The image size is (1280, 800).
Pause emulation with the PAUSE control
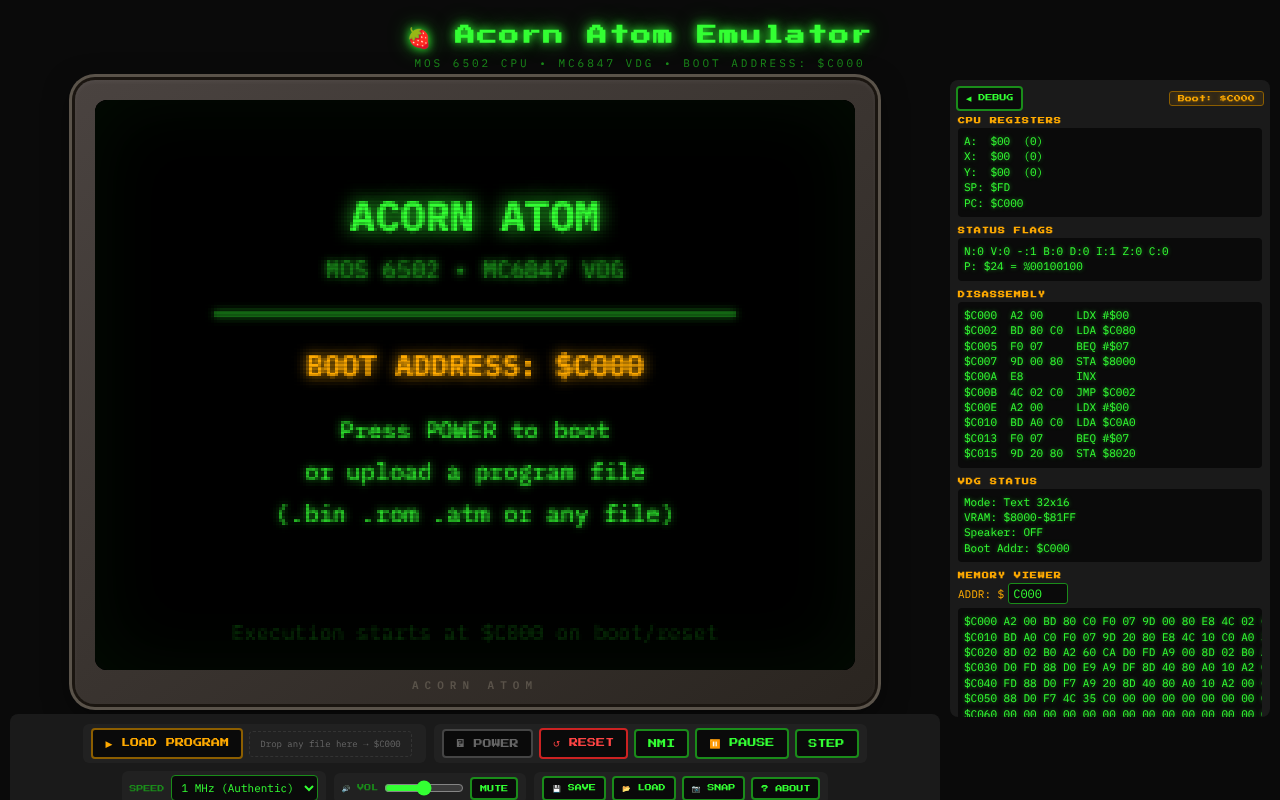coord(741,743)
